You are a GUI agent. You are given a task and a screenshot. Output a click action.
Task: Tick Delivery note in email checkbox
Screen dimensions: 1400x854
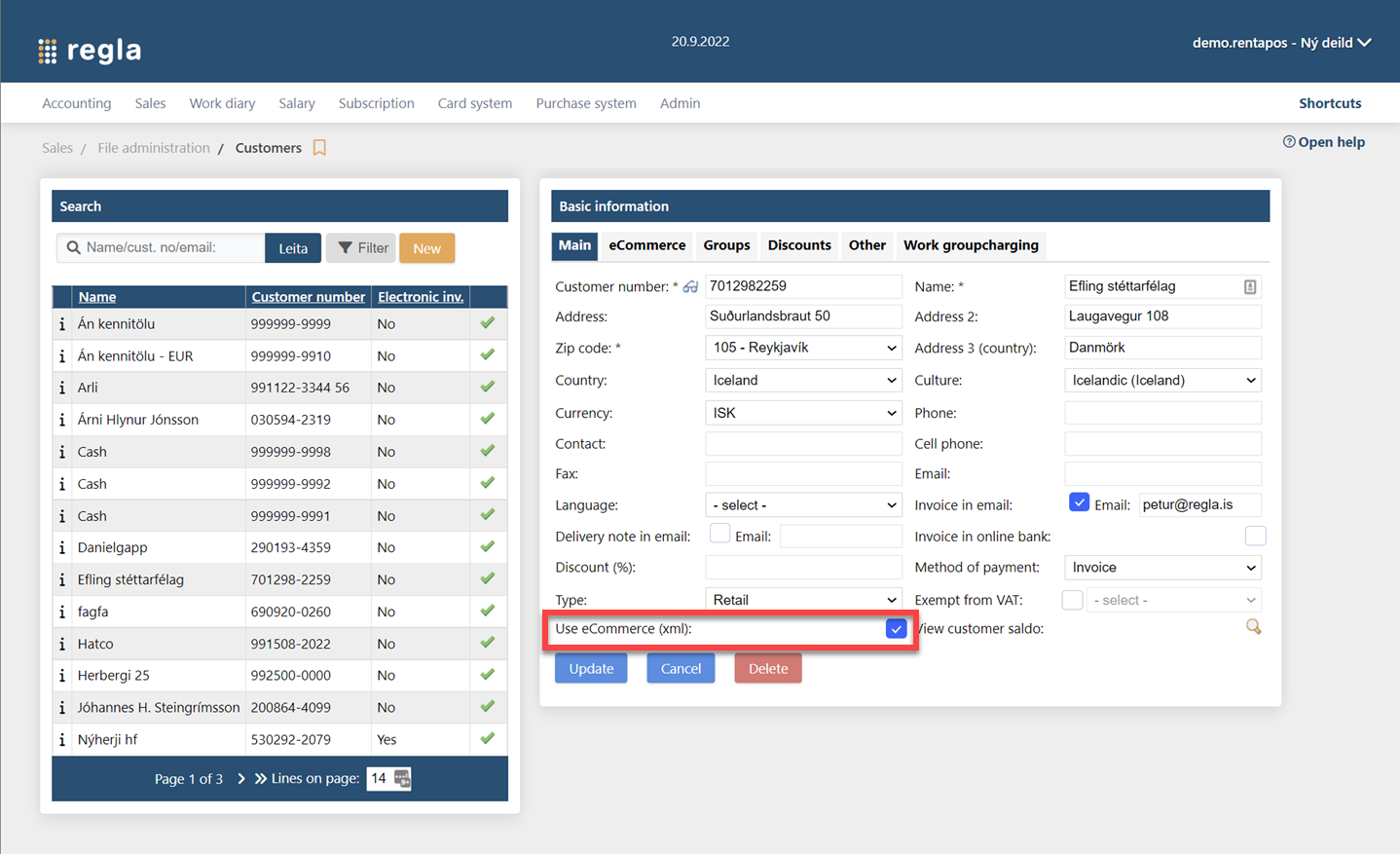[x=719, y=534]
